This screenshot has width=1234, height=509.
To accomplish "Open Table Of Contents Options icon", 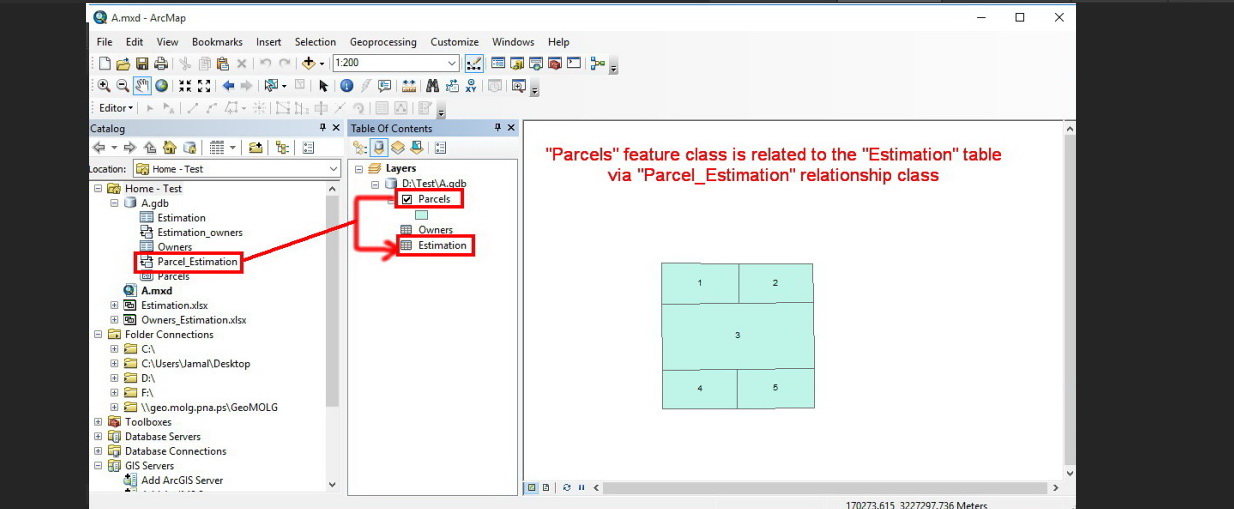I will [439, 147].
